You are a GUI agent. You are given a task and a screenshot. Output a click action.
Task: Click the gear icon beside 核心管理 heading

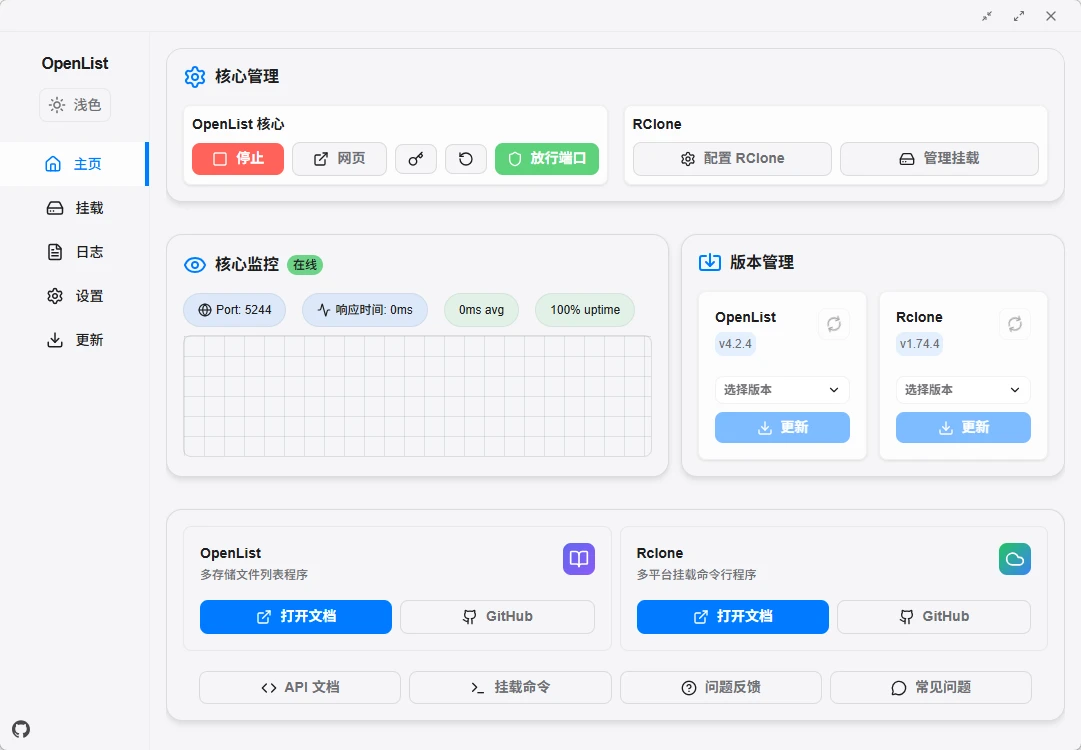(x=195, y=77)
